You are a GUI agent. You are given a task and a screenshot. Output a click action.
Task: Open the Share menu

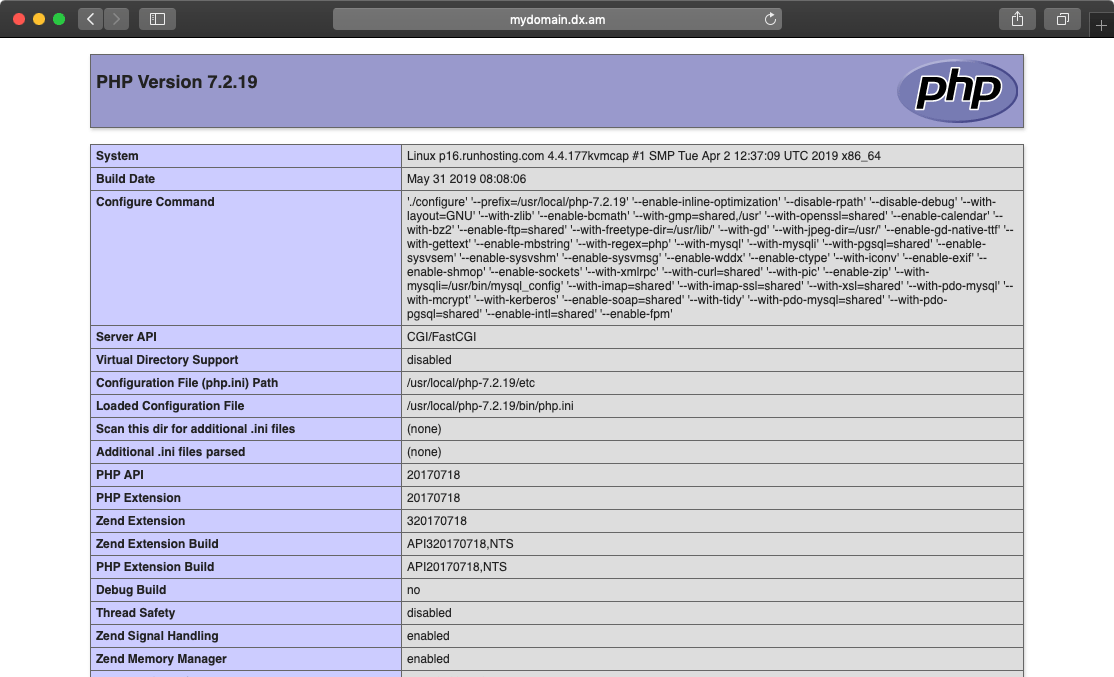1017,19
